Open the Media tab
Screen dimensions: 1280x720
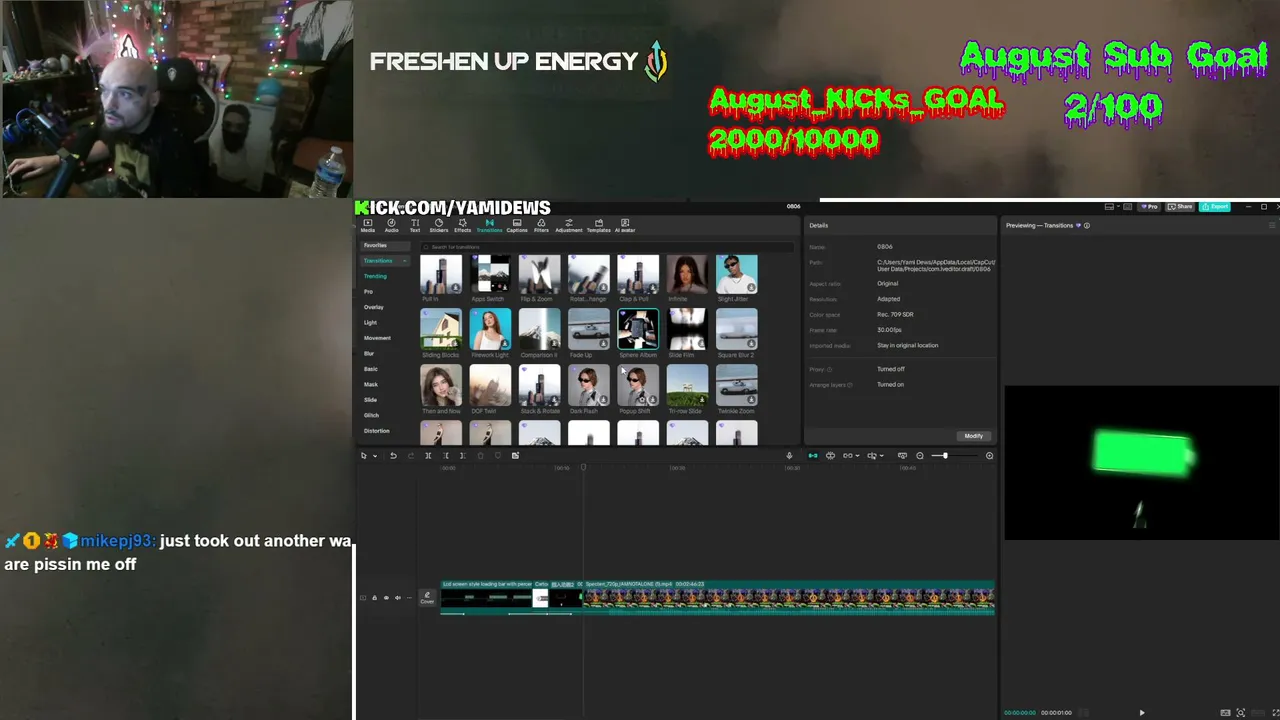[x=367, y=226]
